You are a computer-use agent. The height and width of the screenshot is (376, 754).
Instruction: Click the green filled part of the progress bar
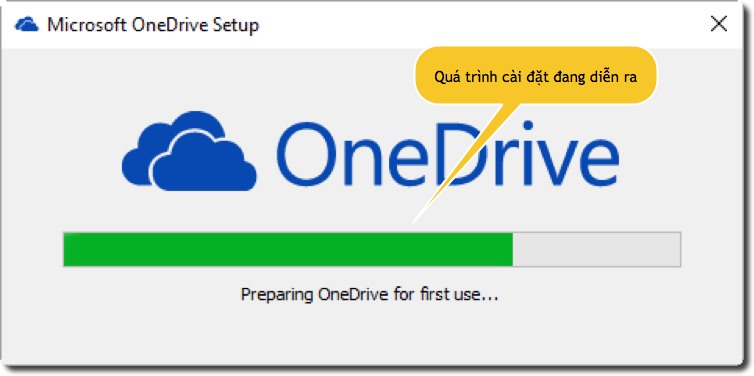(288, 249)
